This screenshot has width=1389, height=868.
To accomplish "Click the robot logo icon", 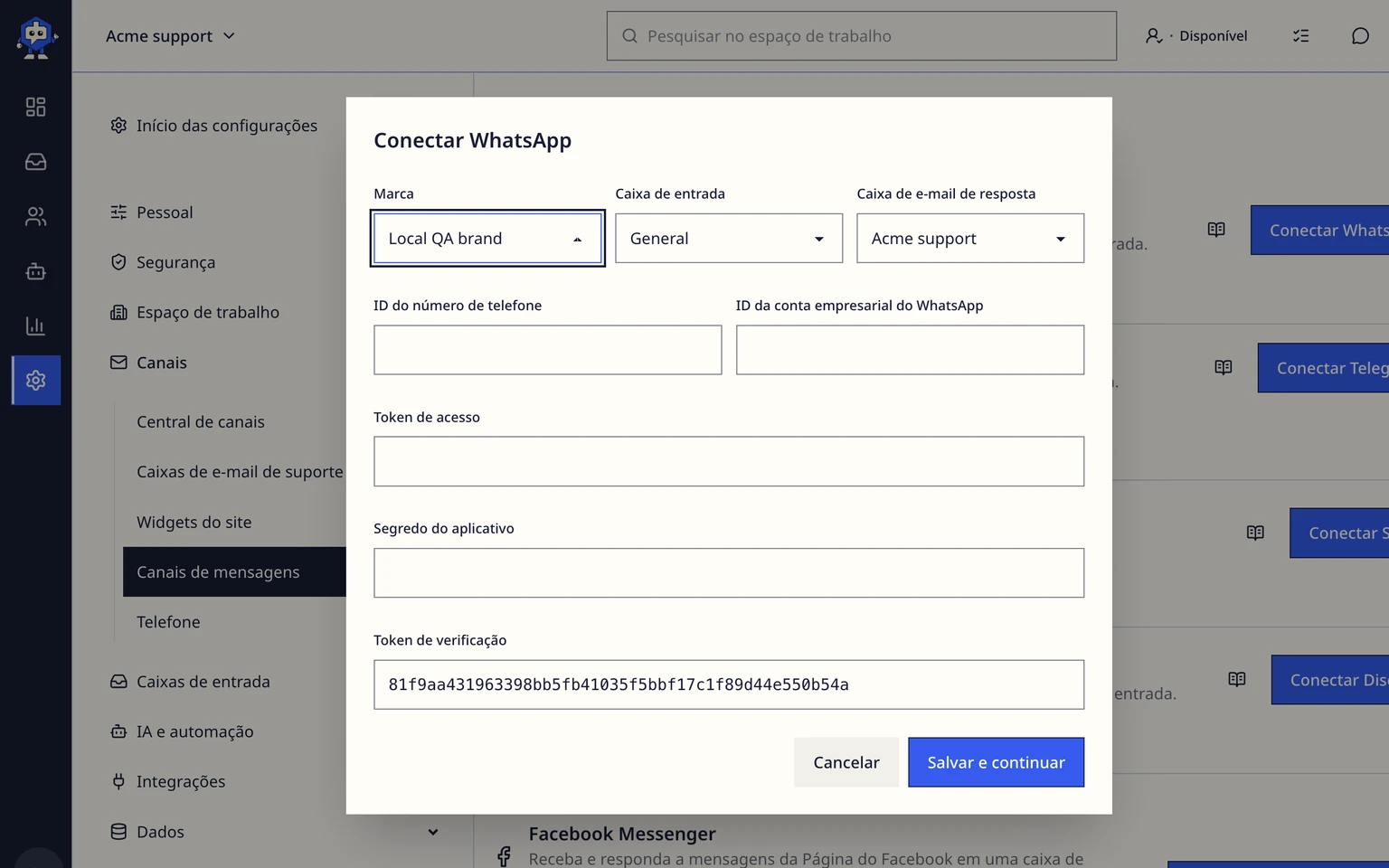I will [36, 38].
